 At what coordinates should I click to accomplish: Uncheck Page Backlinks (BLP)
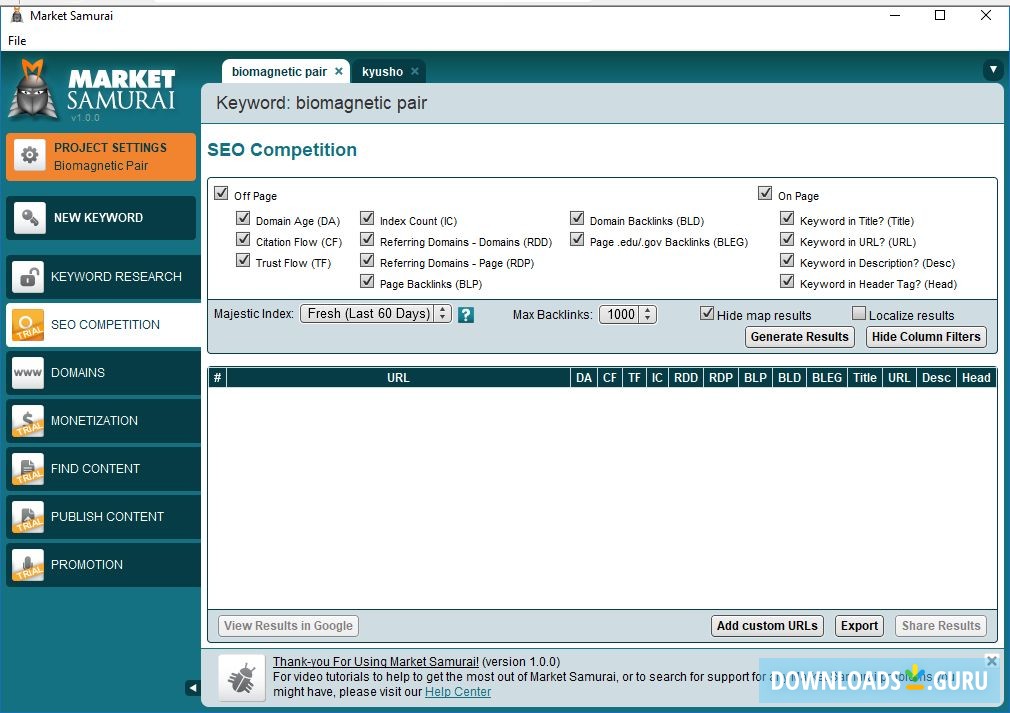[x=367, y=281]
